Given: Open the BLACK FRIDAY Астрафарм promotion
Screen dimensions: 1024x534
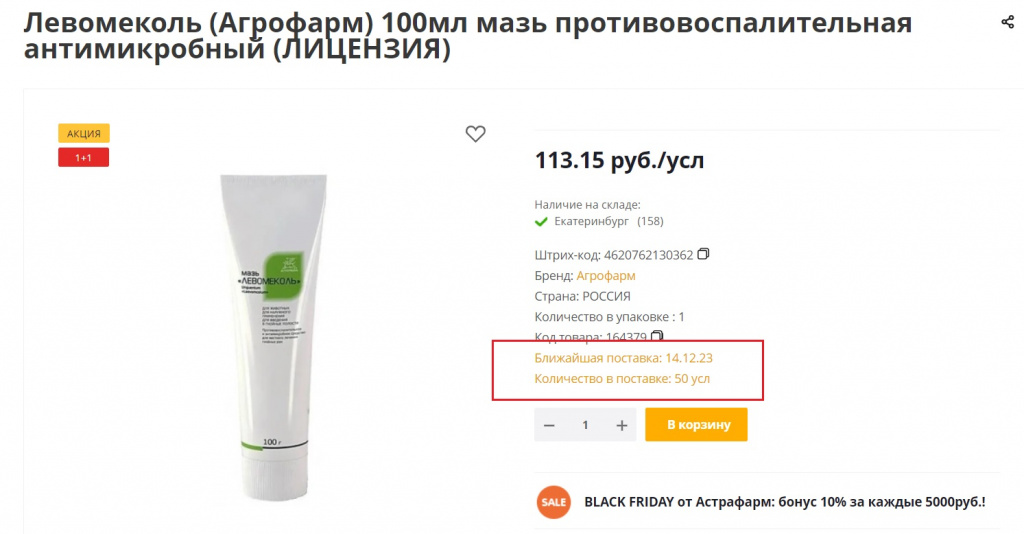Looking at the screenshot, I should 784,502.
